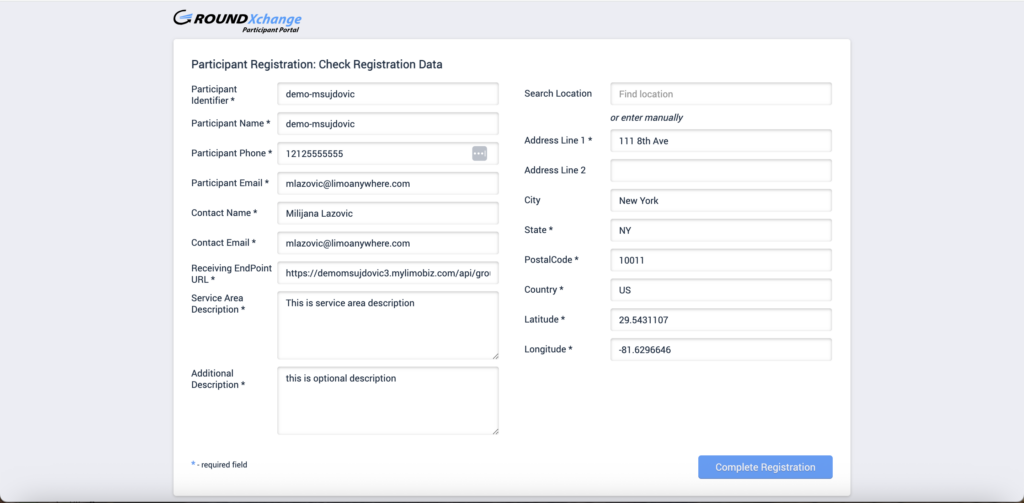Click into the Participant Email field
1024x503 pixels.
tap(387, 184)
